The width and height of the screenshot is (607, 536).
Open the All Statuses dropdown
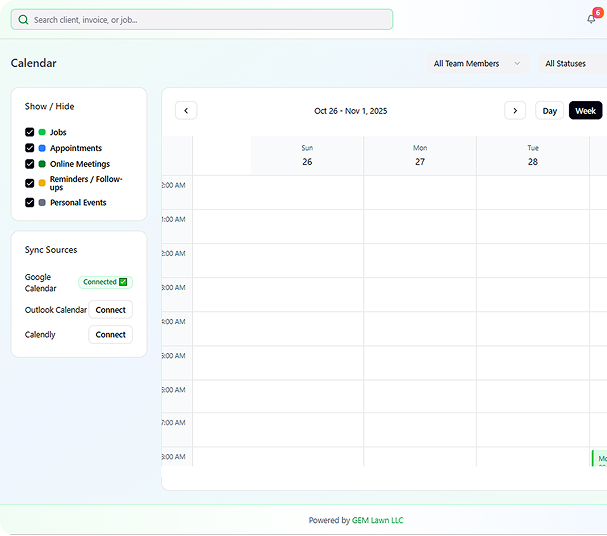[573, 63]
